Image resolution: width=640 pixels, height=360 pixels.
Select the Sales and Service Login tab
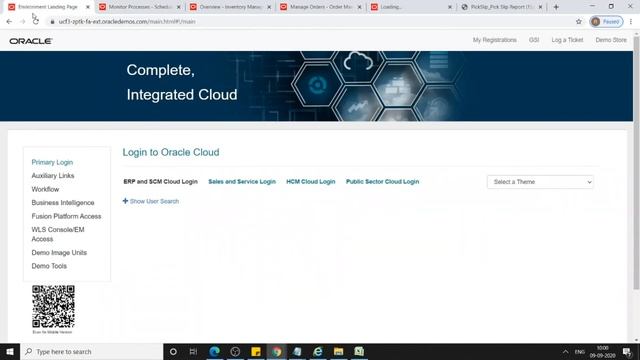coord(242,182)
